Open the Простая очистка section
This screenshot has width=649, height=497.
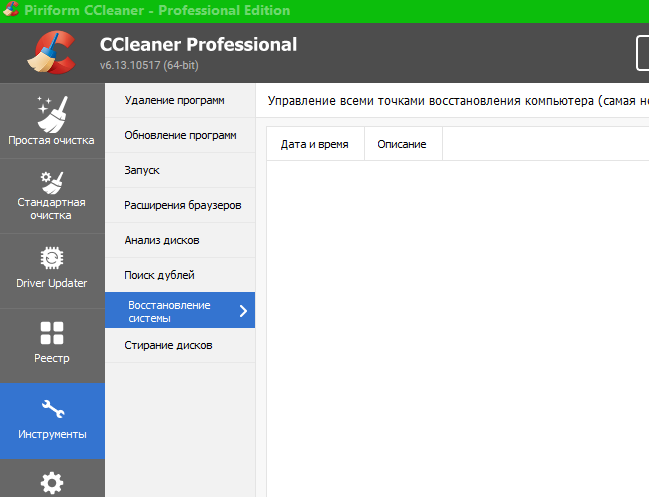pyautogui.click(x=52, y=120)
